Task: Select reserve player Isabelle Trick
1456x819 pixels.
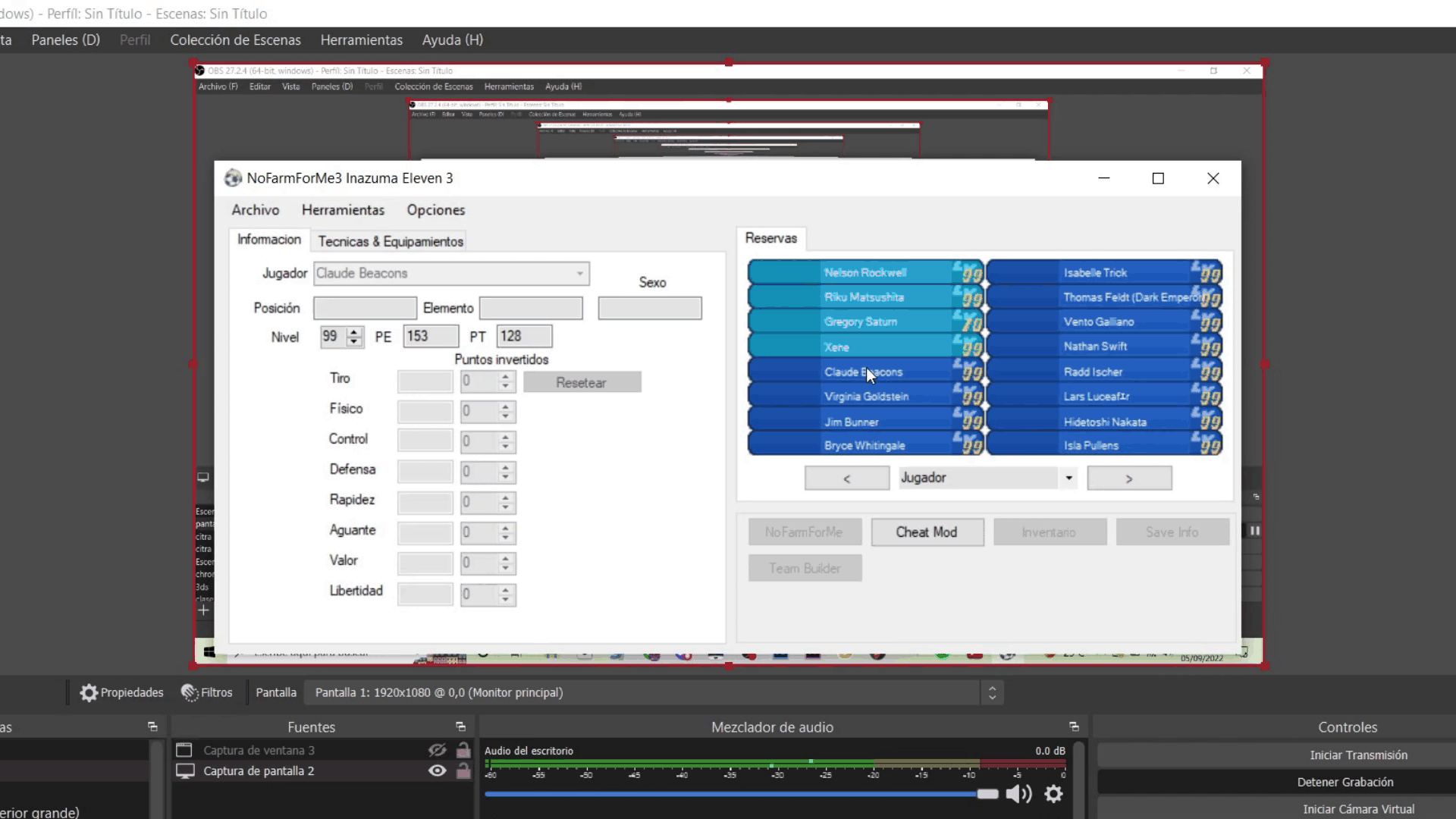Action: (1104, 272)
